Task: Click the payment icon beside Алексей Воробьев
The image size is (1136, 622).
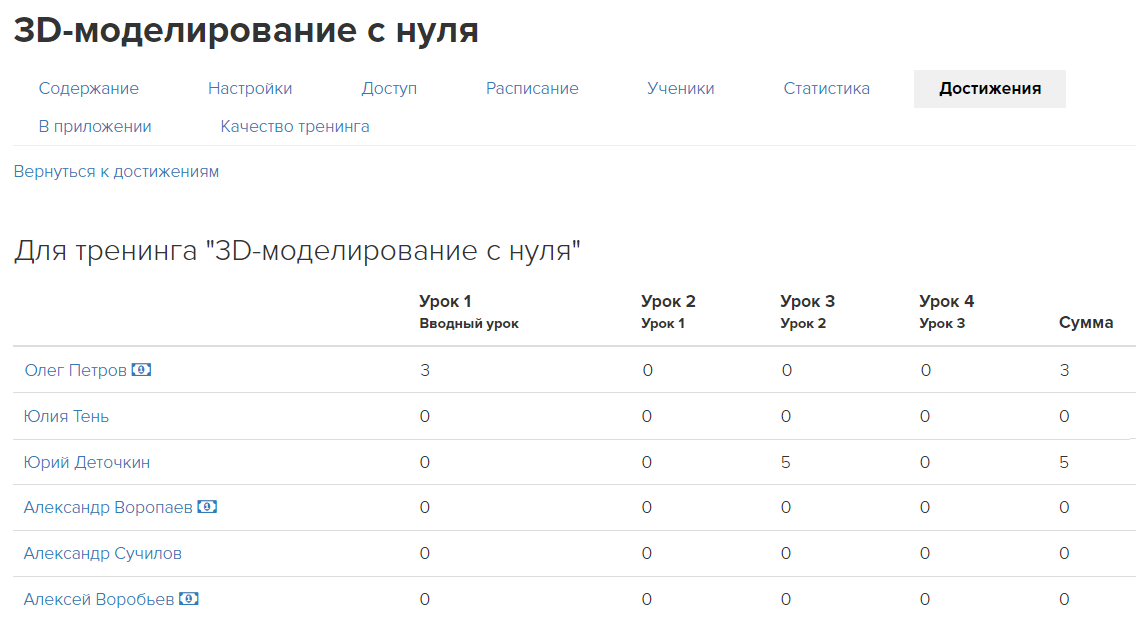Action: point(188,599)
